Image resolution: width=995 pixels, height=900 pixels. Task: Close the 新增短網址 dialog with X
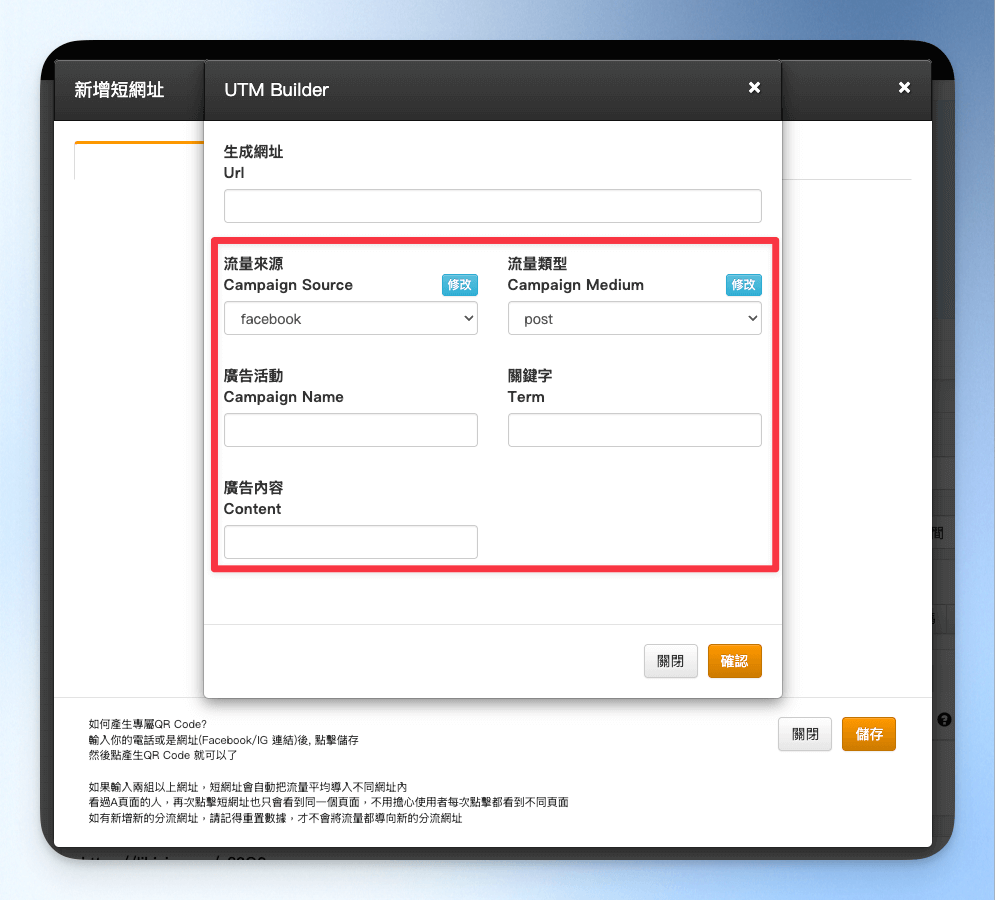click(x=904, y=88)
